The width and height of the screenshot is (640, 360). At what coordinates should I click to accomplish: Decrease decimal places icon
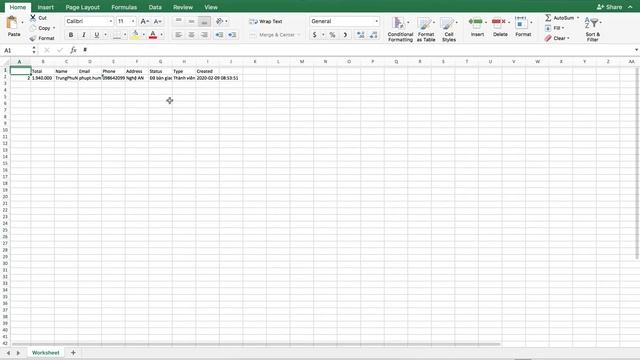tap(373, 35)
